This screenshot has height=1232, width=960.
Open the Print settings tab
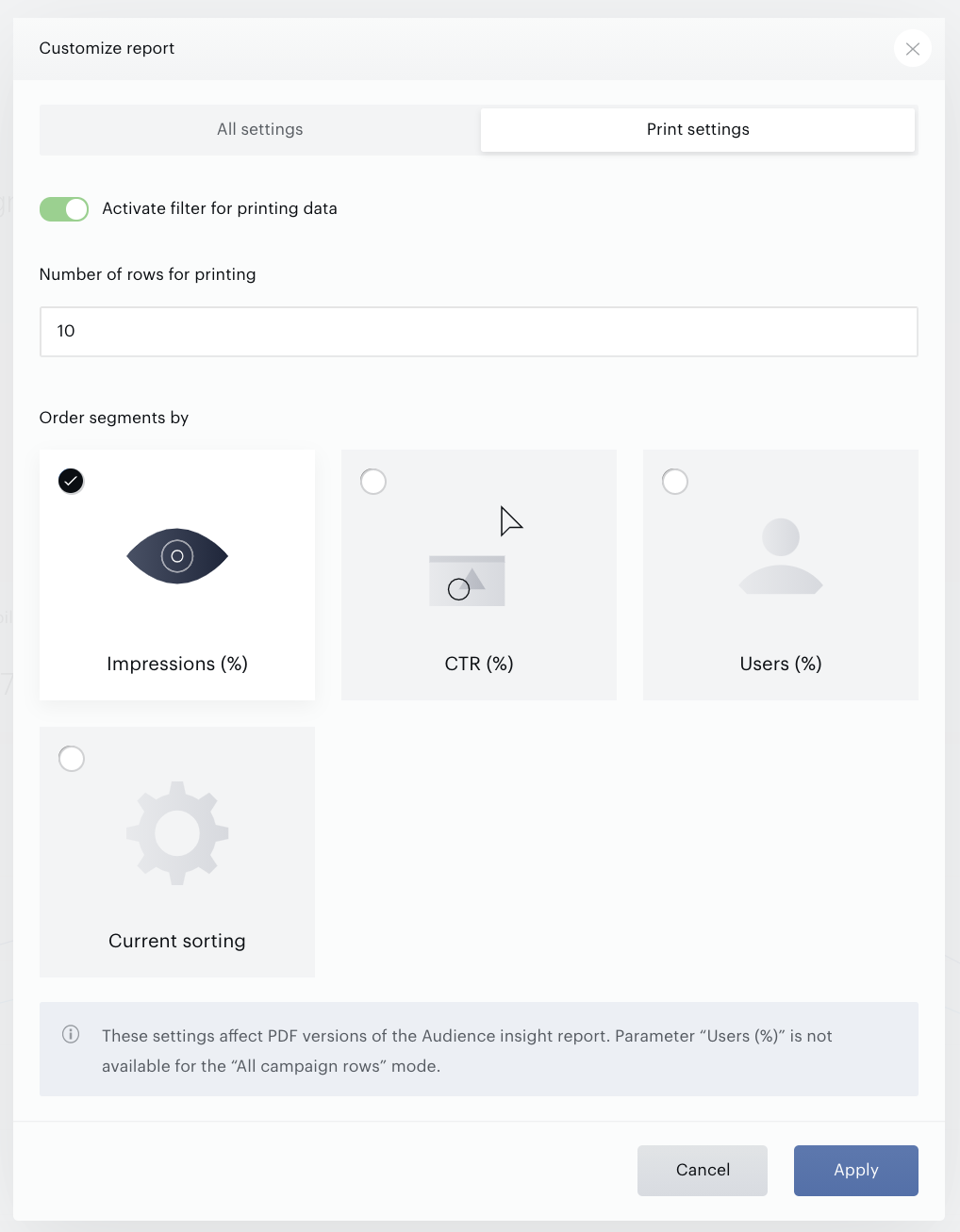coord(698,129)
